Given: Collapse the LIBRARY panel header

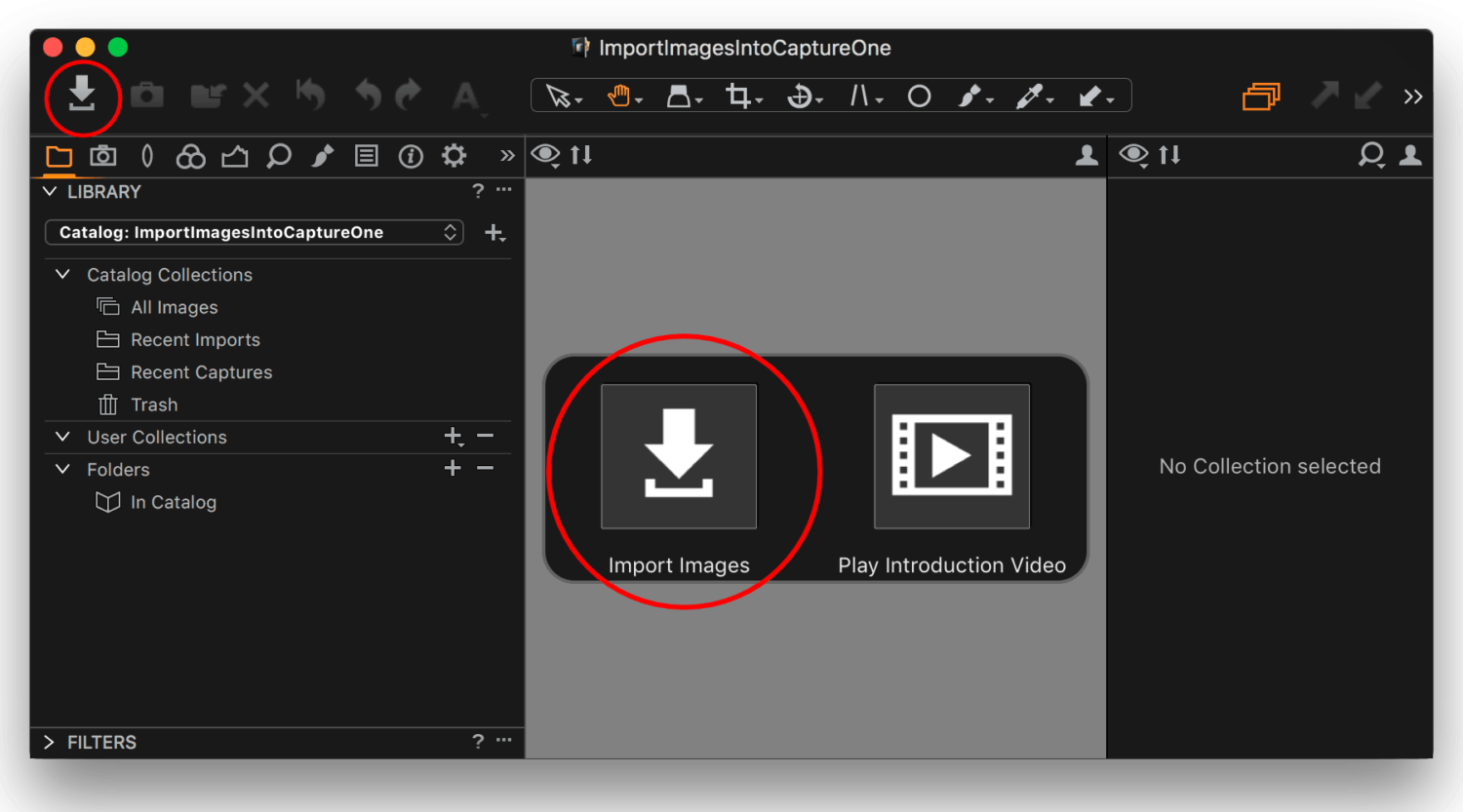Looking at the screenshot, I should coord(50,192).
